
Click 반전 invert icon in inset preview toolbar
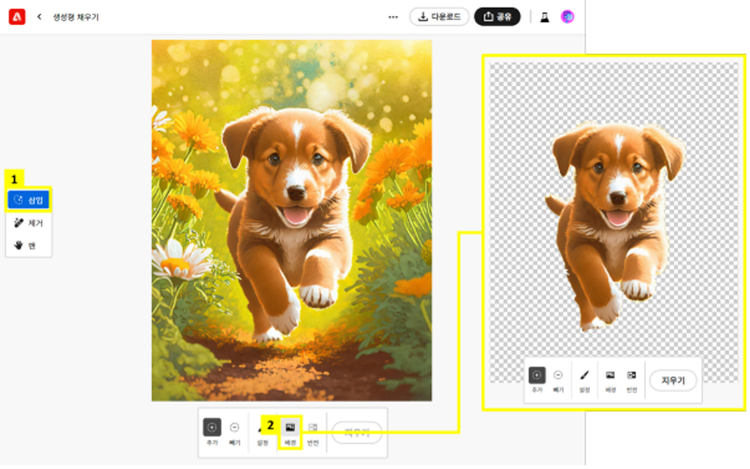632,380
